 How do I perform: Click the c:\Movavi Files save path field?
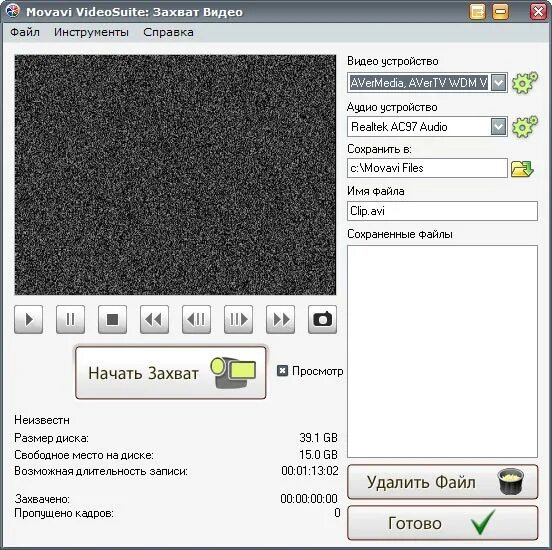point(427,168)
